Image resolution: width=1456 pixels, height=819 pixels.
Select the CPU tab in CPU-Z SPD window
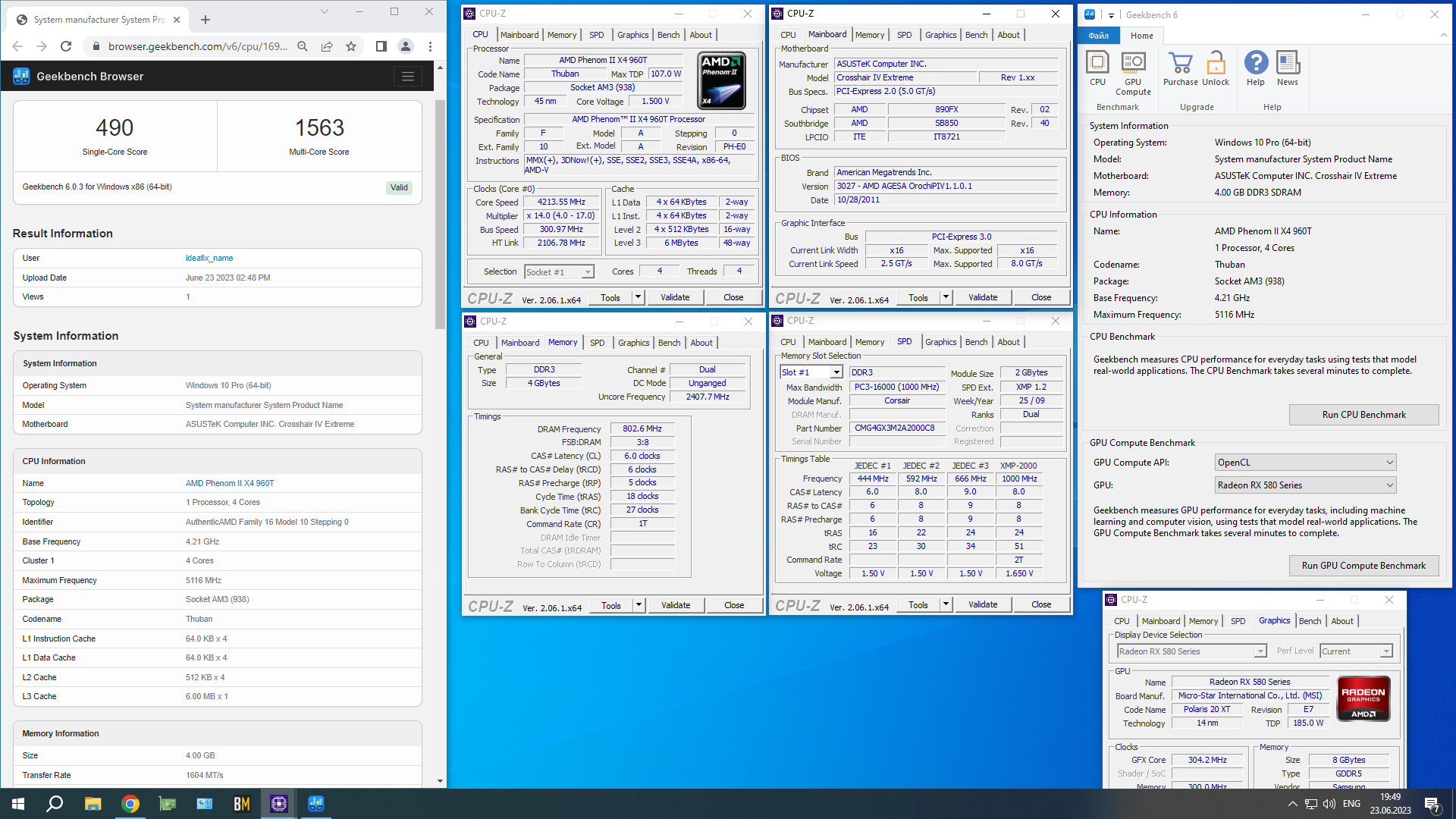pyautogui.click(x=788, y=342)
